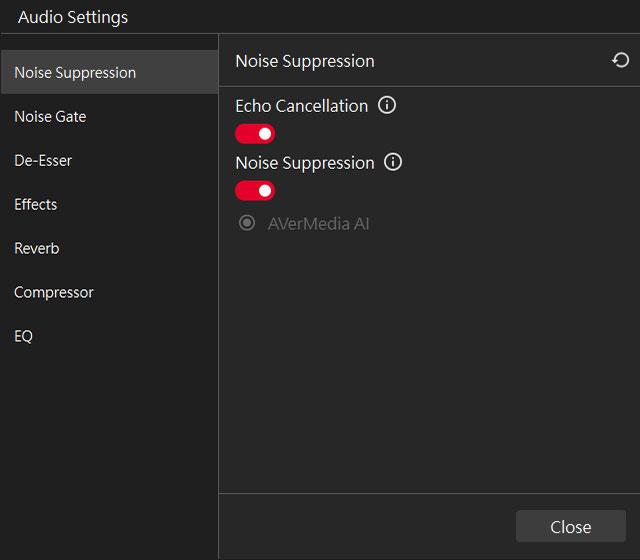Image resolution: width=640 pixels, height=560 pixels.
Task: Switch to the De-Esser section
Action: coord(43,161)
